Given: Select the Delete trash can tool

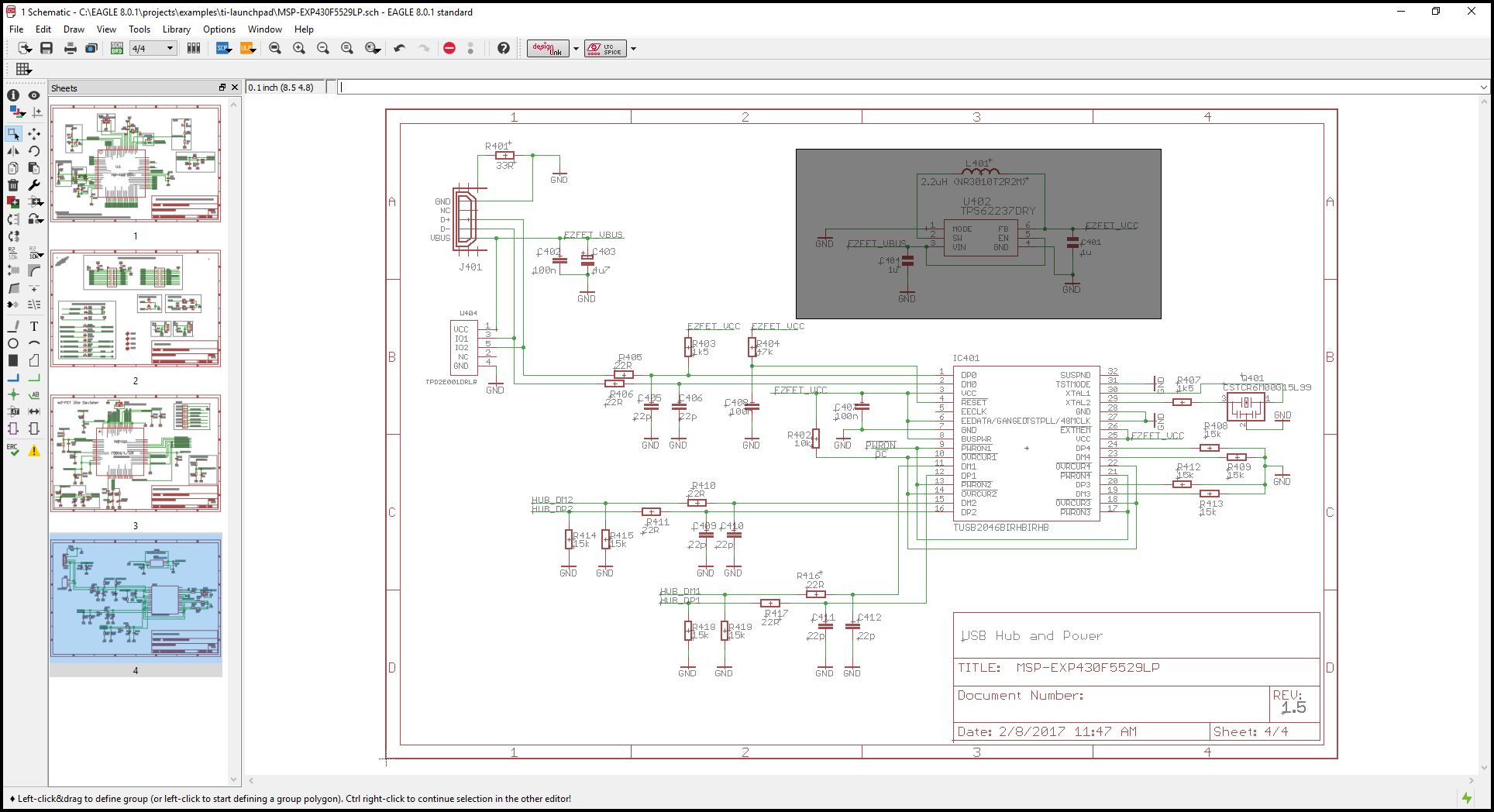Looking at the screenshot, I should click(13, 185).
